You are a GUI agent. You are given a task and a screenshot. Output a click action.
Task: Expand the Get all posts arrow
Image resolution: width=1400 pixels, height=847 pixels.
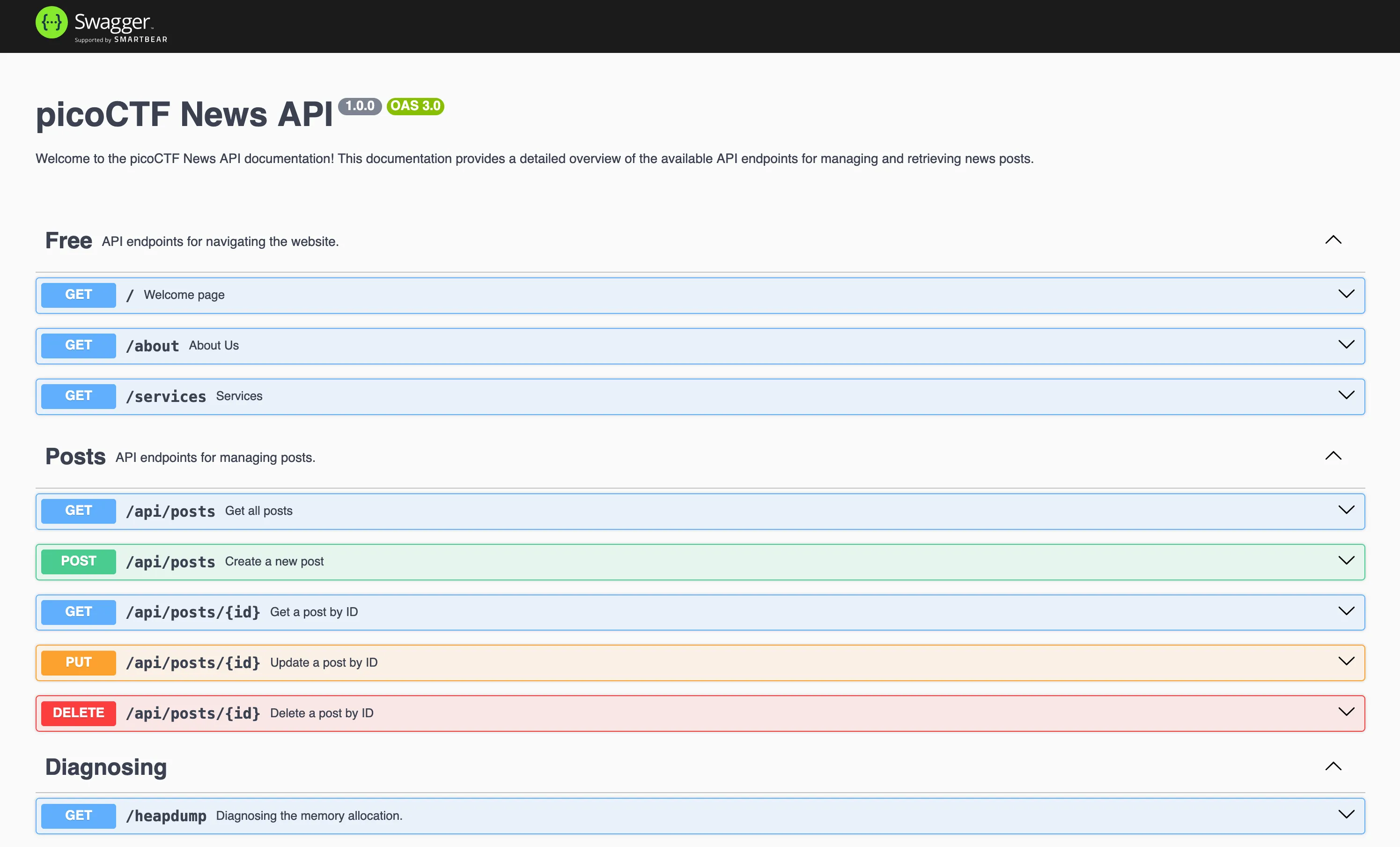pos(1346,510)
